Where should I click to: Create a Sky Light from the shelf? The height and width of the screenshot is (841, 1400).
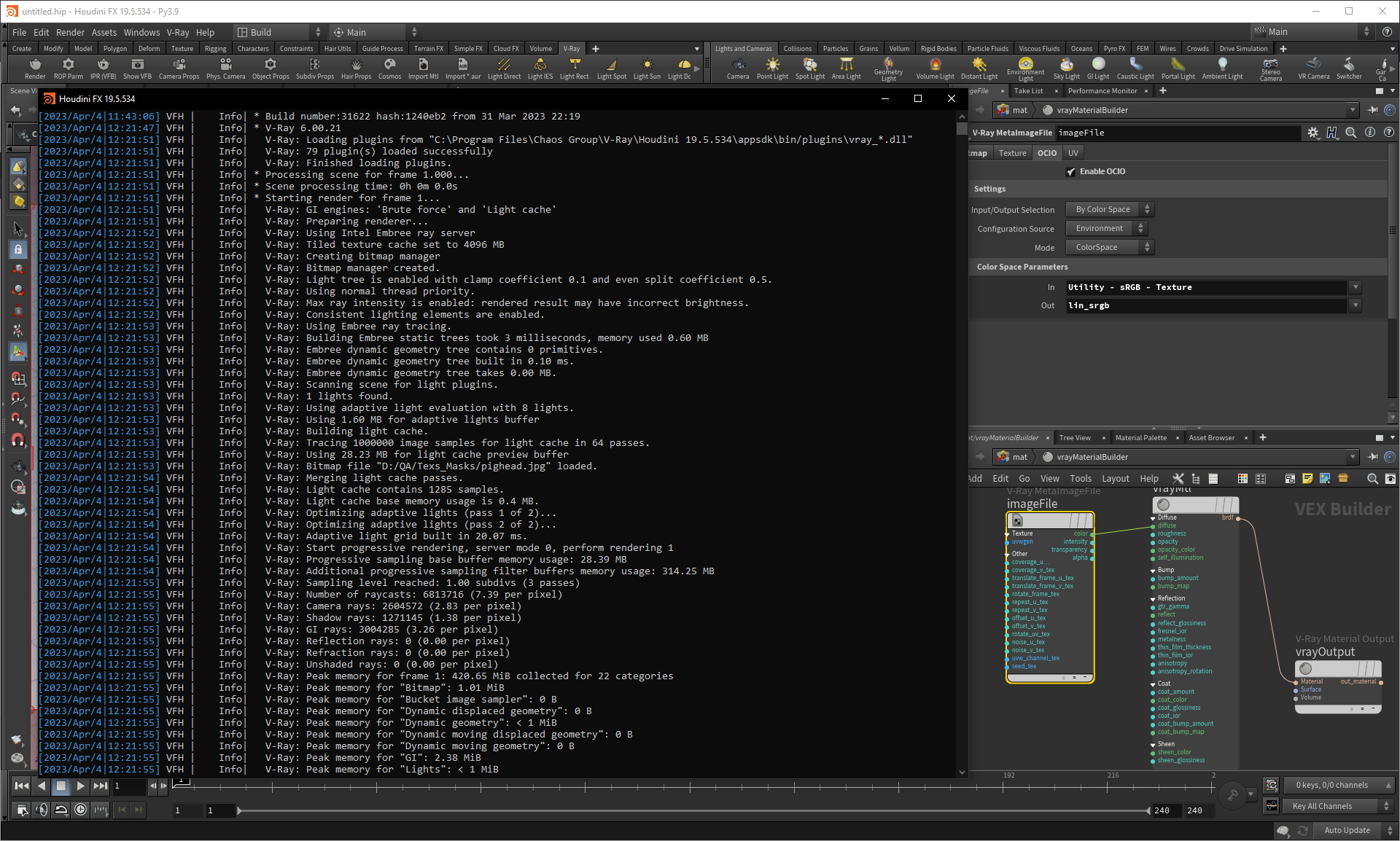tap(1066, 69)
